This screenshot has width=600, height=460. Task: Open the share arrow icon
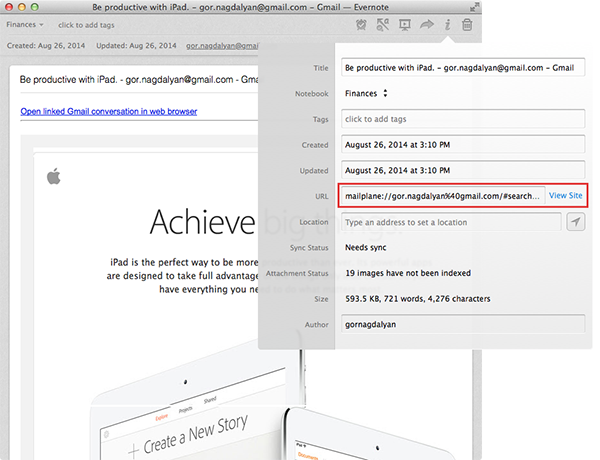(x=427, y=25)
